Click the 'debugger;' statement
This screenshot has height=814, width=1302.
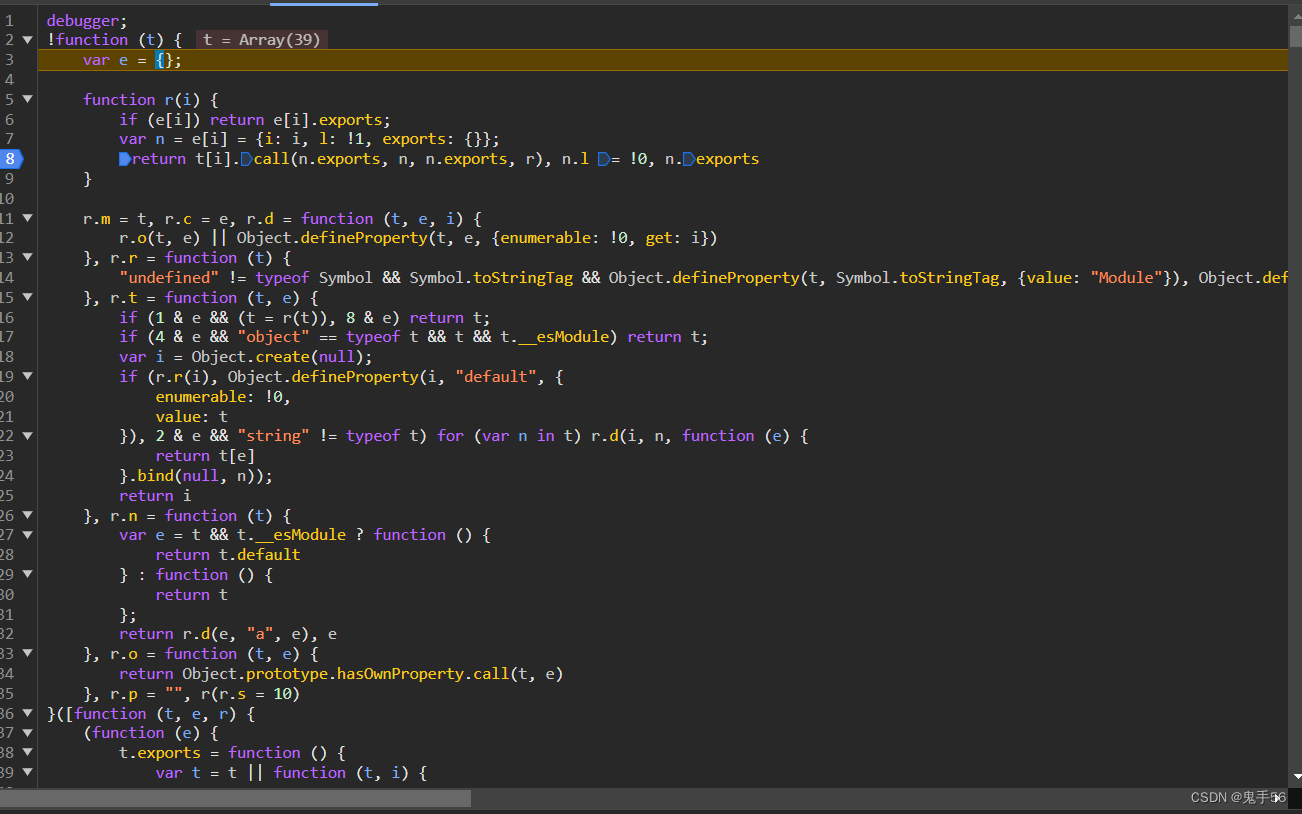87,20
